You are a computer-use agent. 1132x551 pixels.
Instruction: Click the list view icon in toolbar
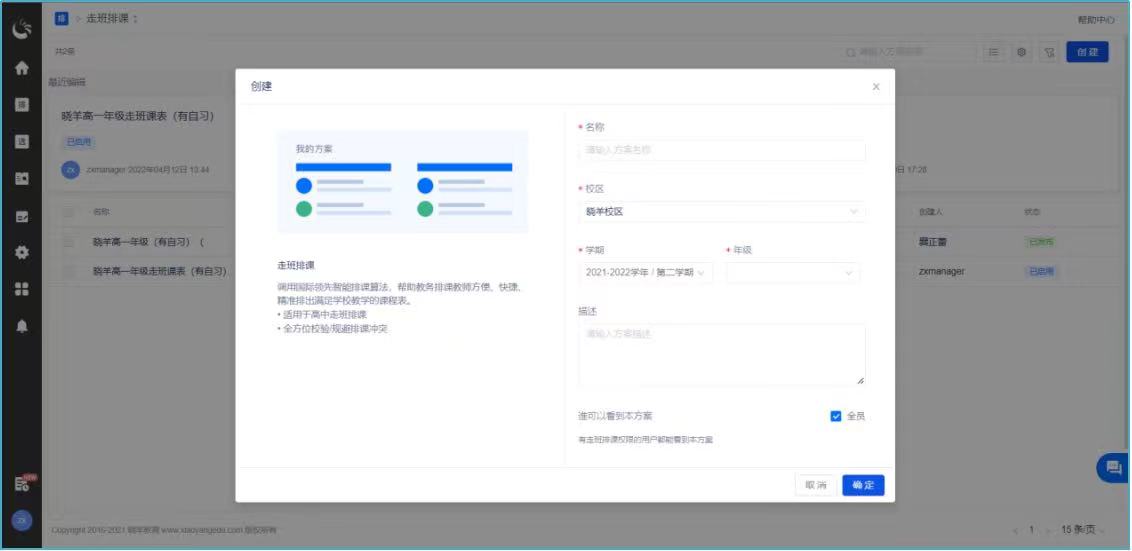(x=993, y=52)
